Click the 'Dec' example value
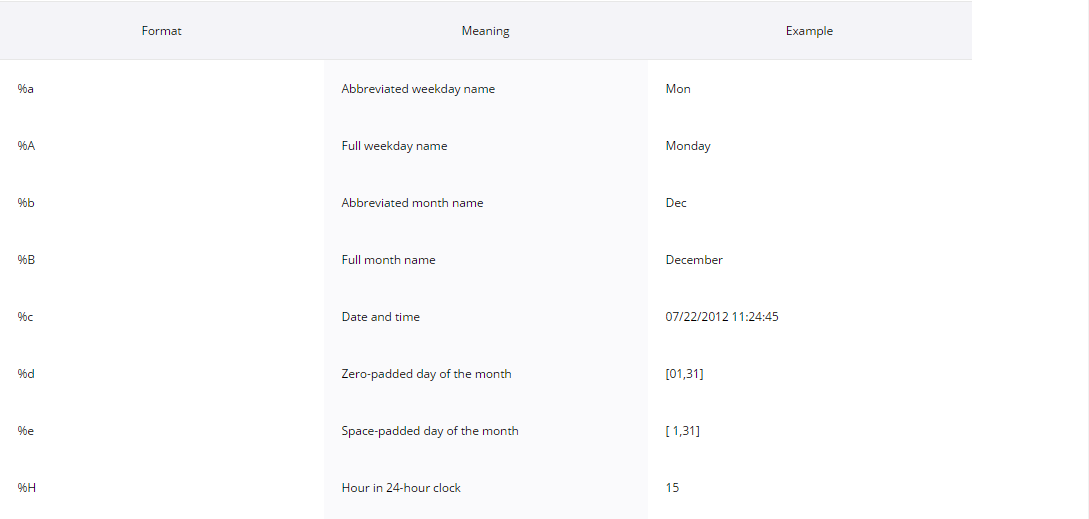1089x519 pixels. coord(676,203)
